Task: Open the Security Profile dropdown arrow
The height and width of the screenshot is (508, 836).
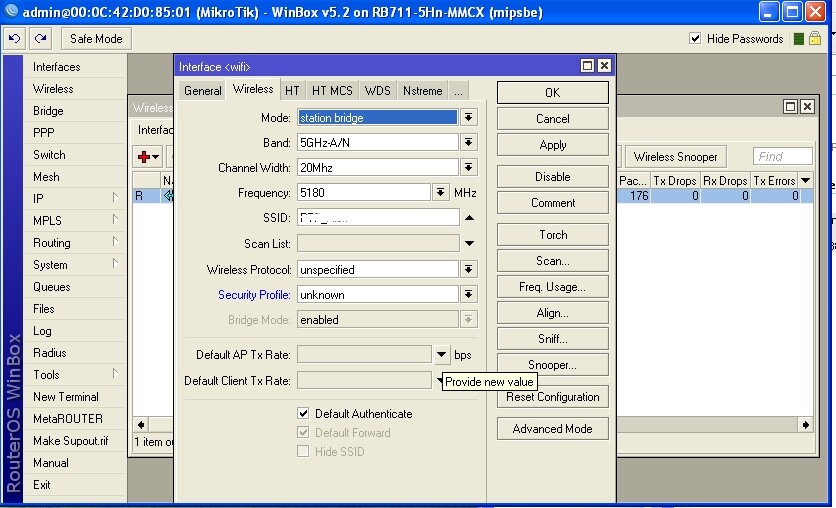Action: pos(469,294)
